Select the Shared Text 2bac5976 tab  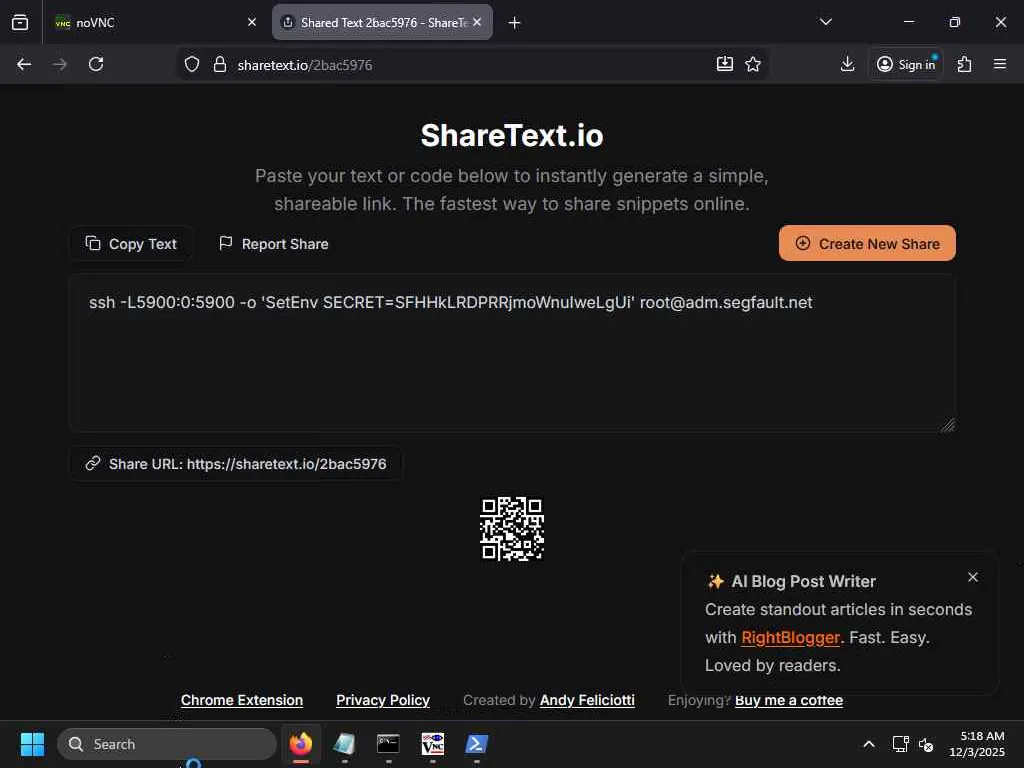pyautogui.click(x=382, y=22)
